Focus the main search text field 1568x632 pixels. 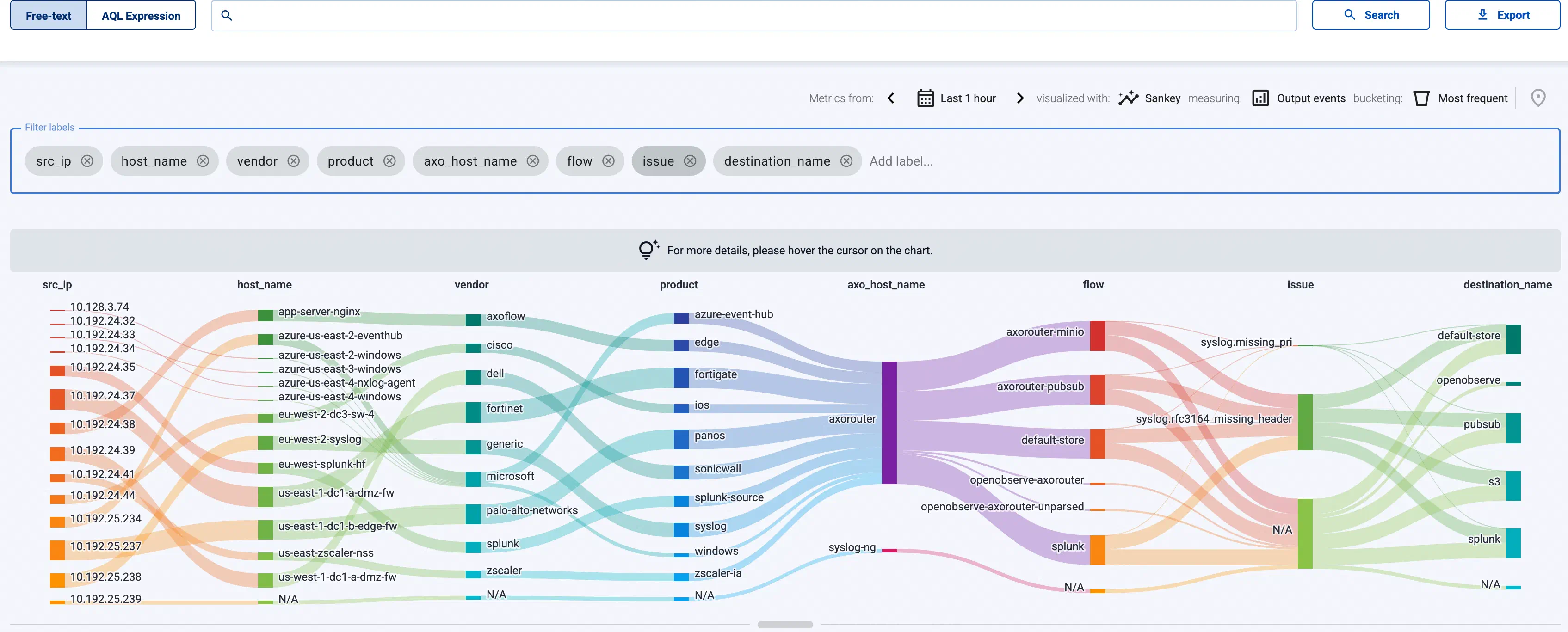point(753,15)
